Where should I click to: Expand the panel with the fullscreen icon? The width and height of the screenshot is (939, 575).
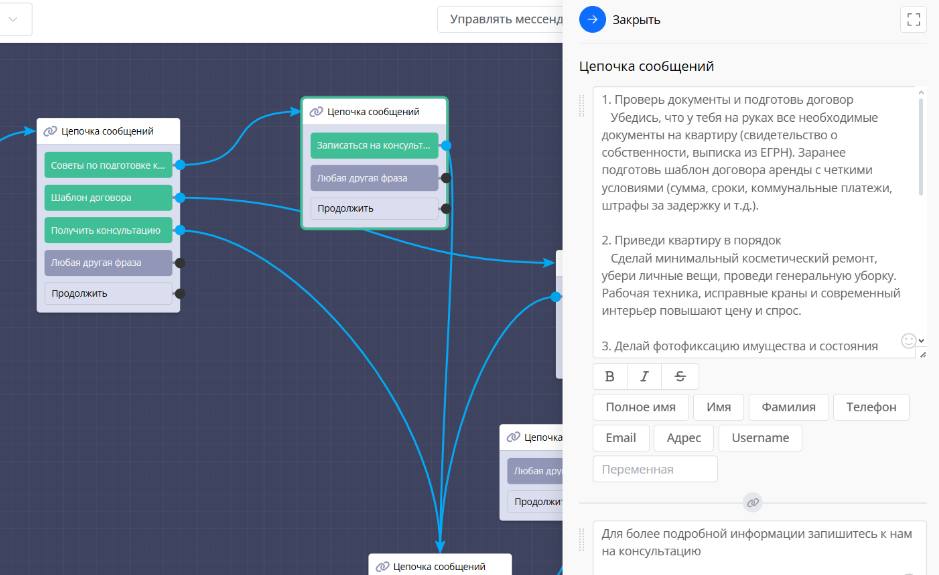[x=913, y=19]
